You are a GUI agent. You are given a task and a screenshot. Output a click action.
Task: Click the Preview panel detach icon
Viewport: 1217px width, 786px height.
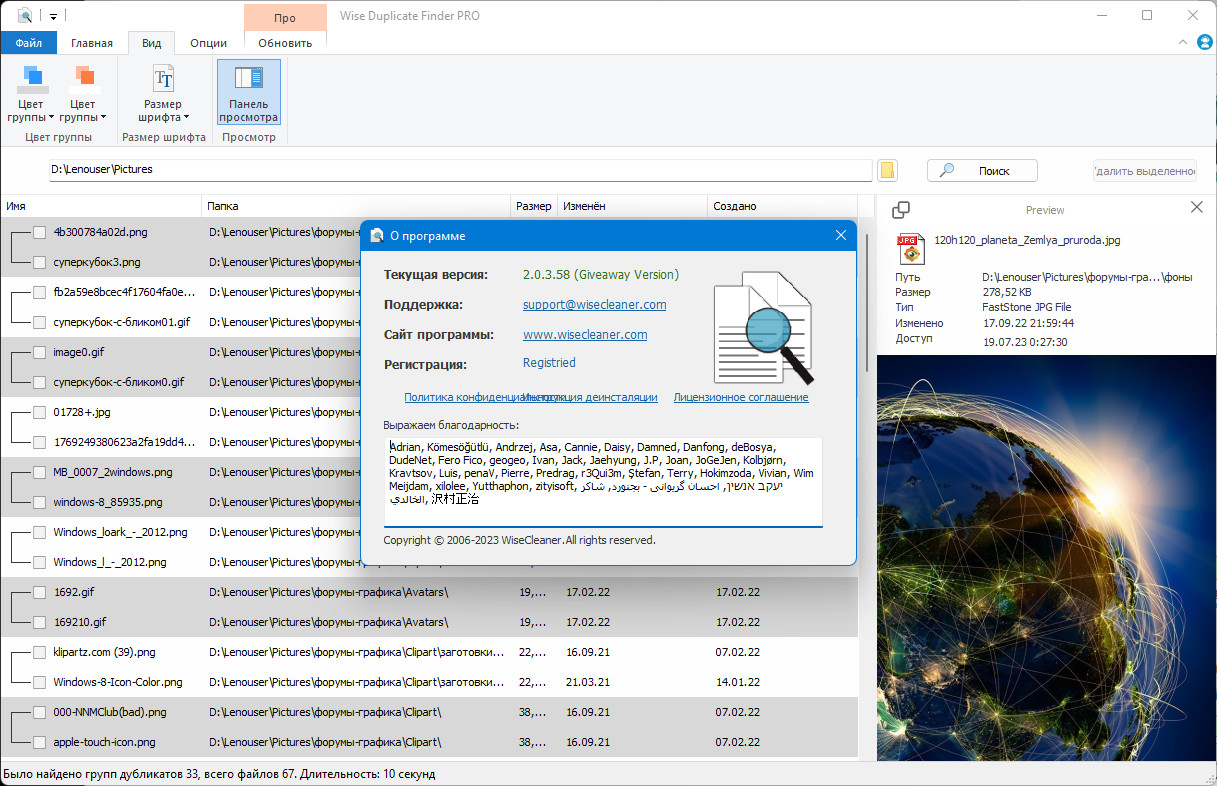click(900, 209)
